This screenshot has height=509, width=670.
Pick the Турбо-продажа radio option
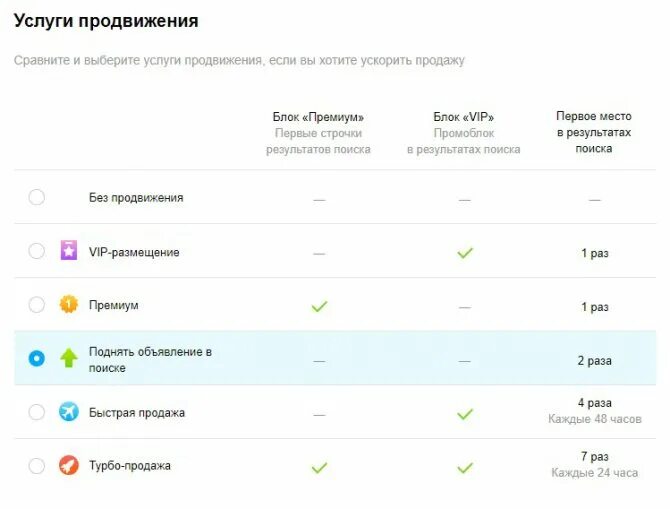tap(36, 466)
